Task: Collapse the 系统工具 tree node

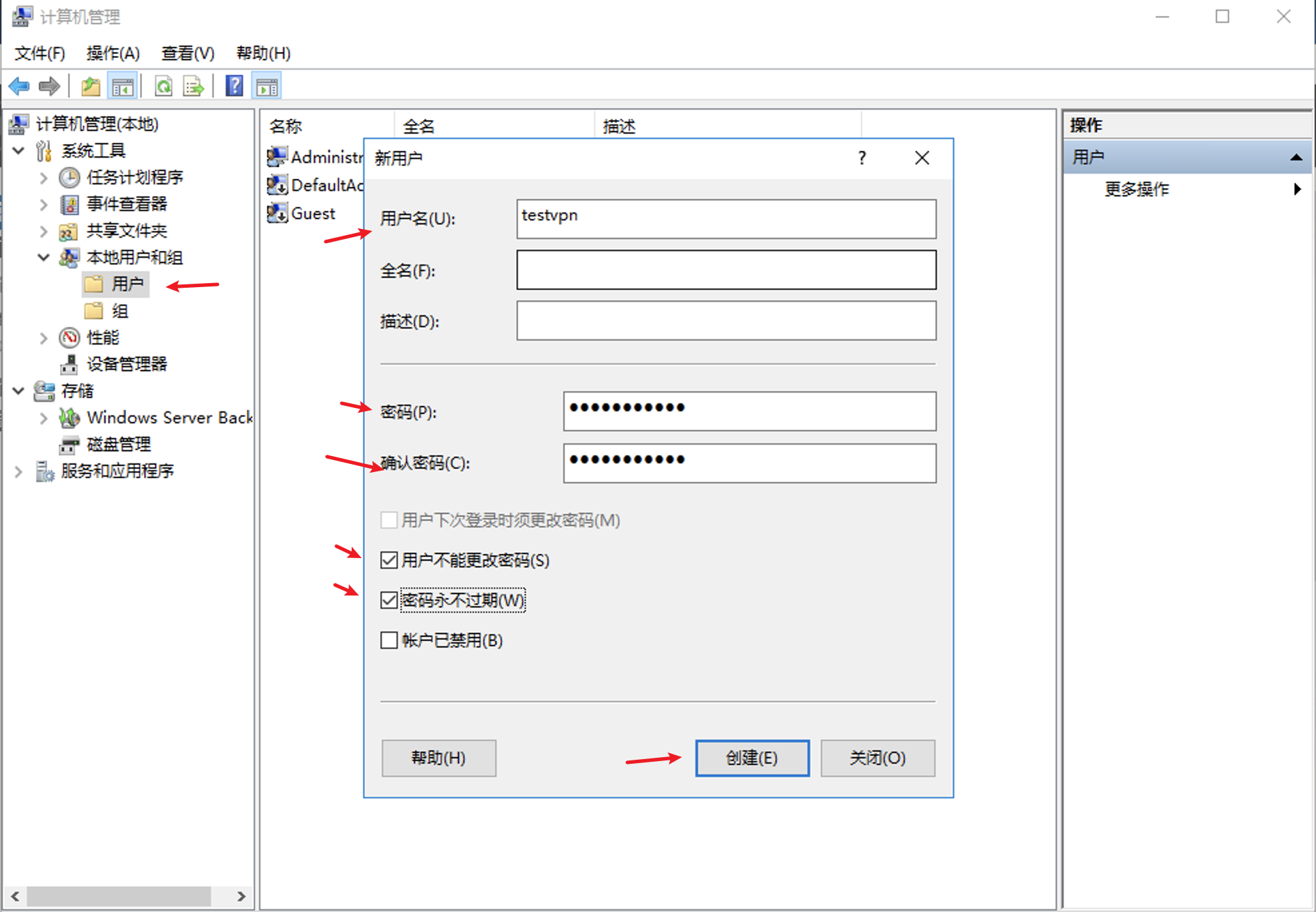Action: pyautogui.click(x=19, y=150)
